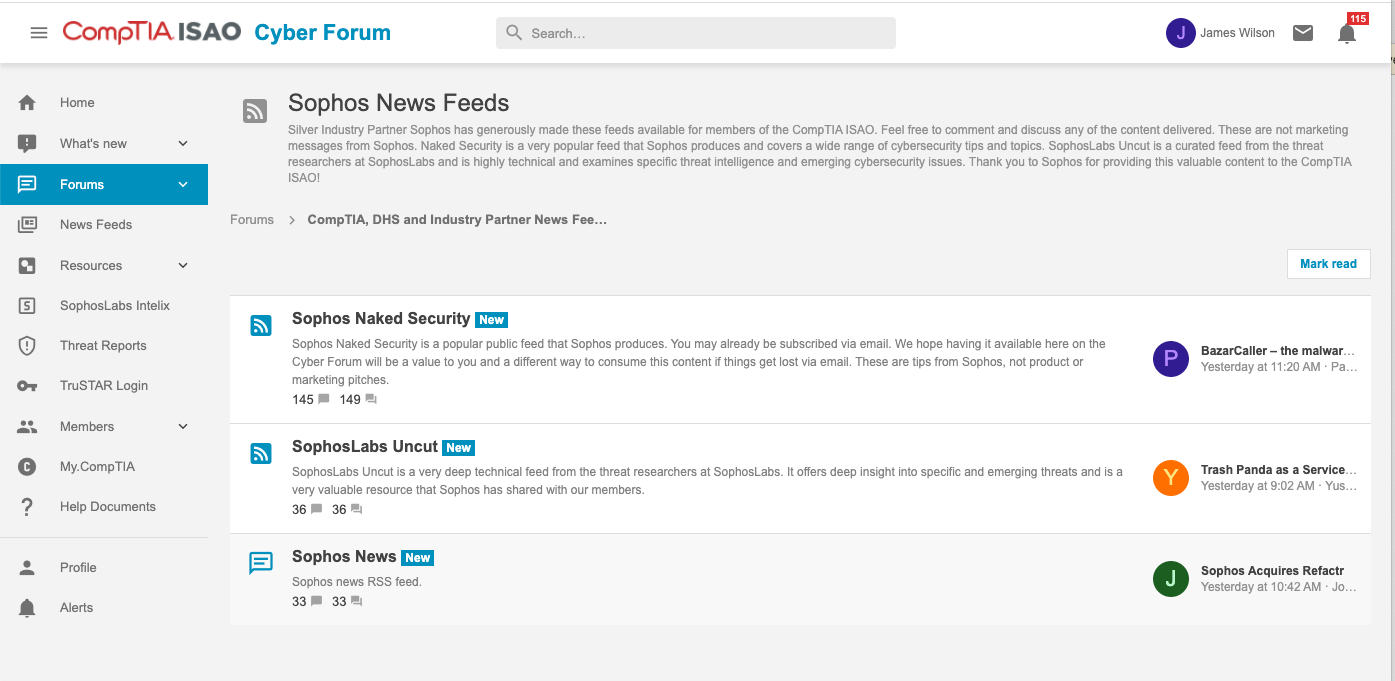
Task: Click the 145 threads count
Action: coord(303,400)
